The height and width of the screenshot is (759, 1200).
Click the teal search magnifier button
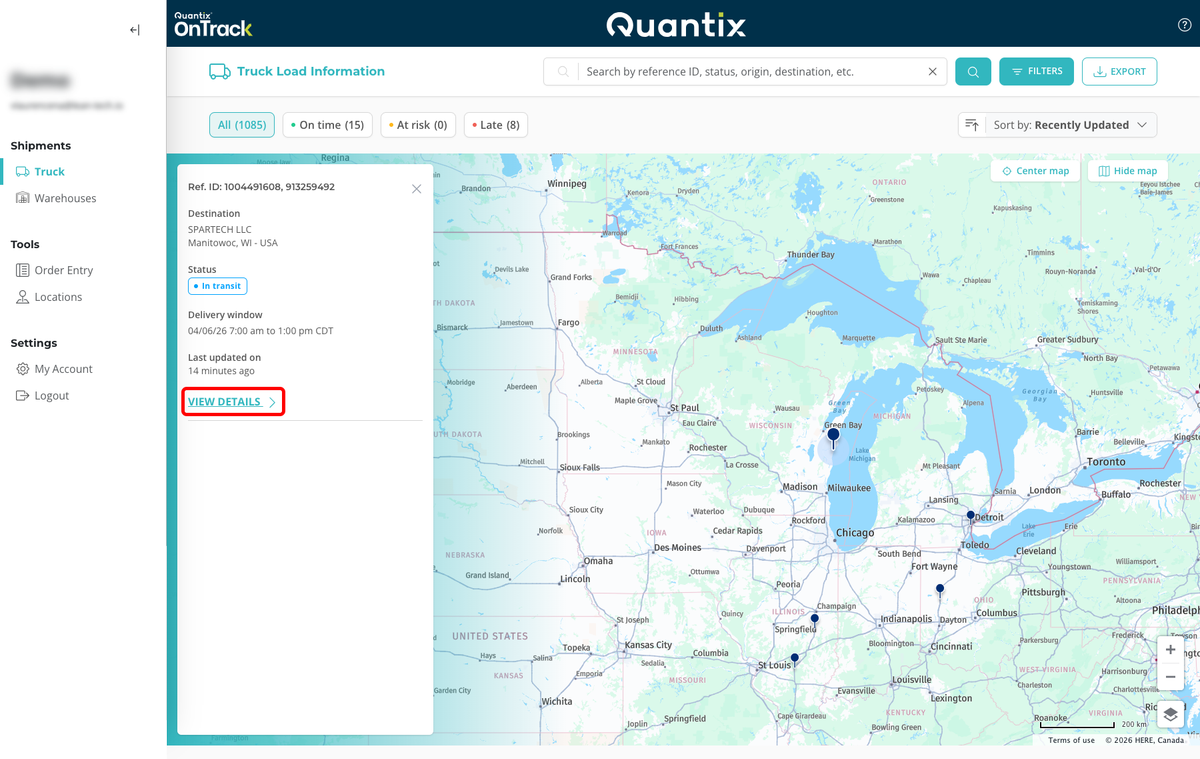tap(972, 72)
